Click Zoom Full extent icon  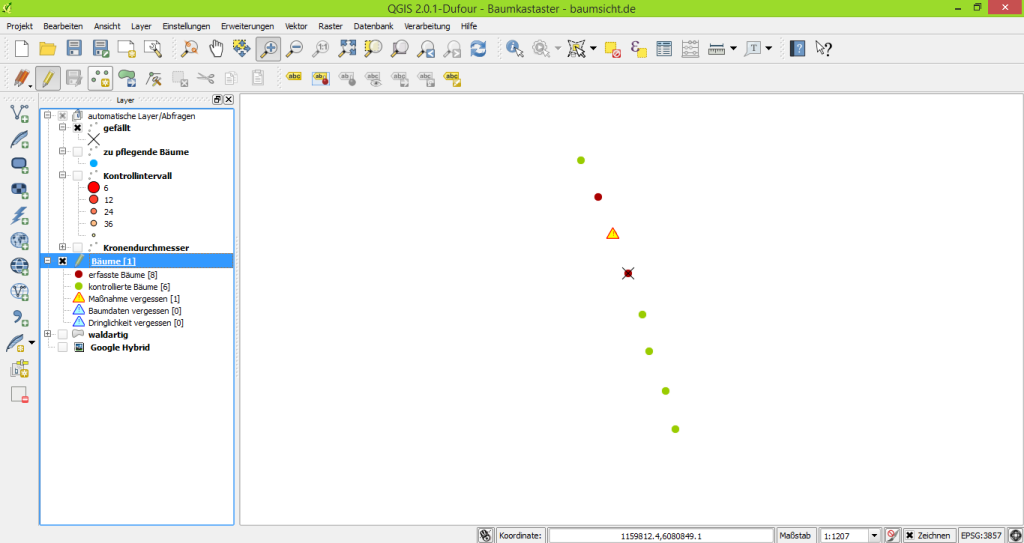(347, 48)
